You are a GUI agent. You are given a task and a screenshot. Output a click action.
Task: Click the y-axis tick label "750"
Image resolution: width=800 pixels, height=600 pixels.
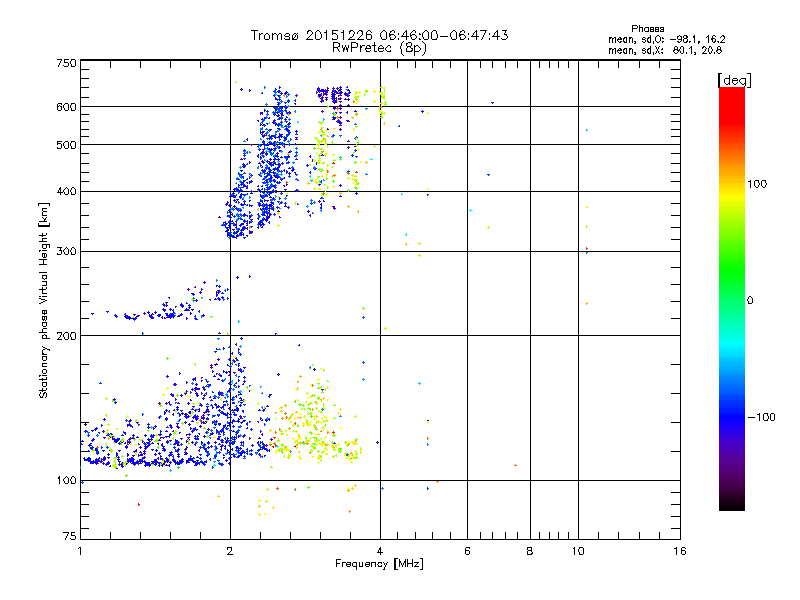(66, 63)
